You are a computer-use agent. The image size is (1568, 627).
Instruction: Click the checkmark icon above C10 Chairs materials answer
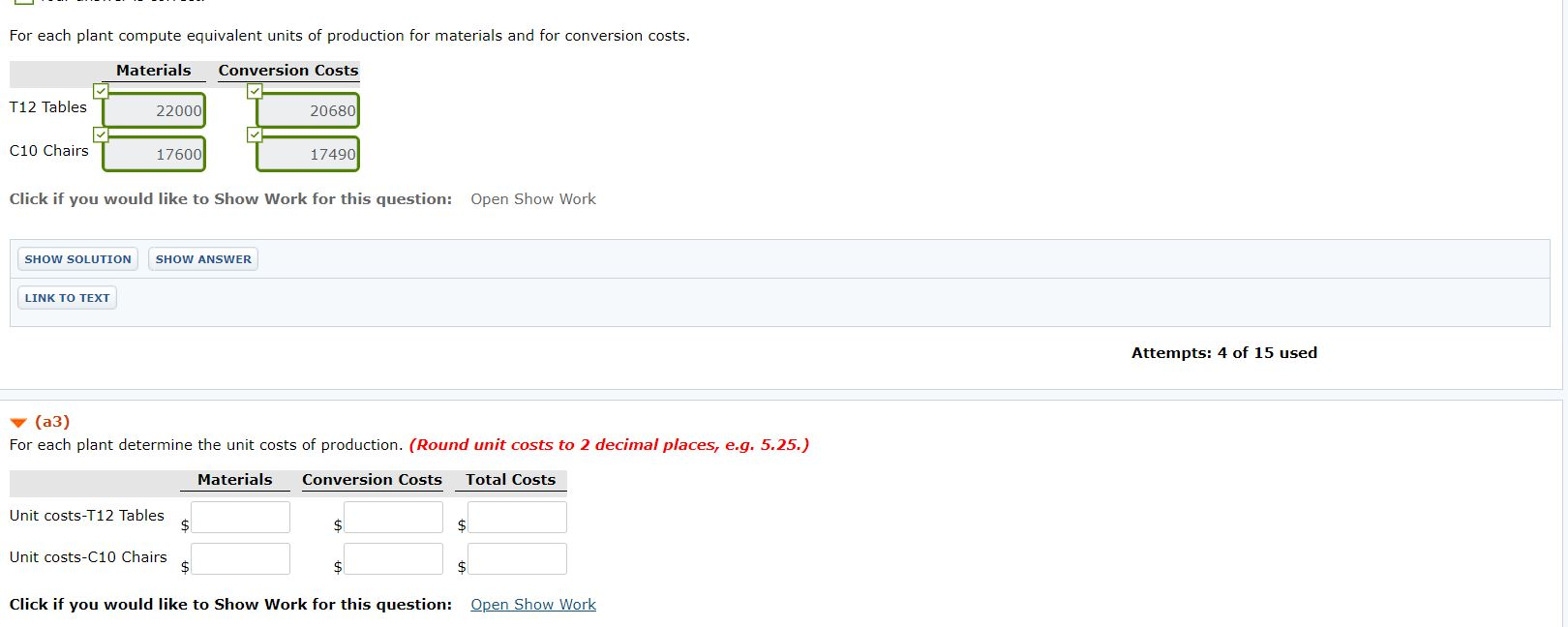(101, 134)
